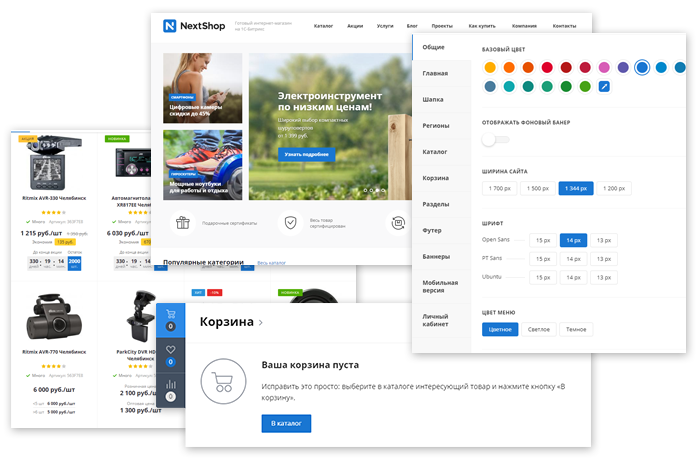Click the gift certificates icon
Image resolution: width=699 pixels, height=459 pixels.
pos(182,223)
